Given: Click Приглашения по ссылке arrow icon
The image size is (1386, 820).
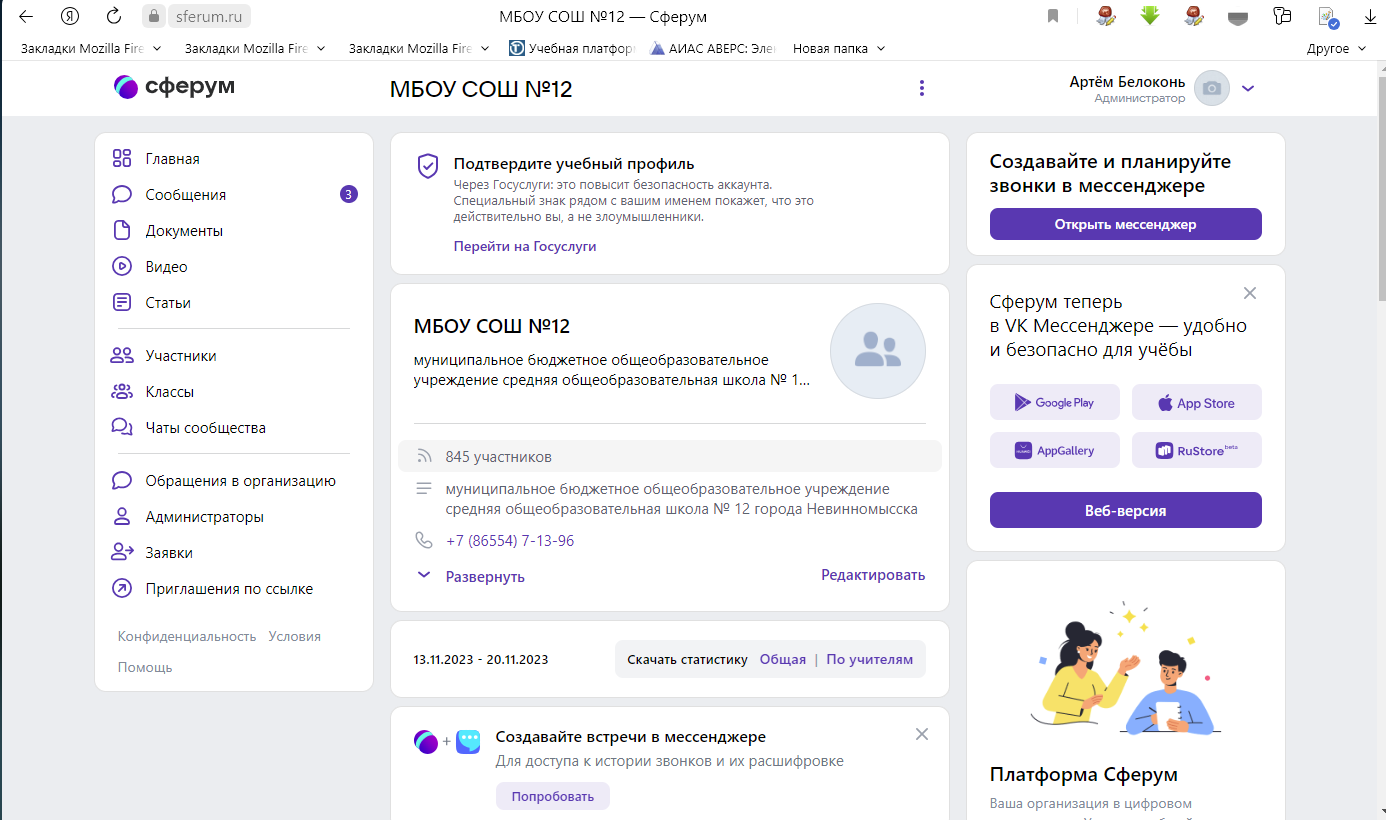Looking at the screenshot, I should click(x=122, y=588).
